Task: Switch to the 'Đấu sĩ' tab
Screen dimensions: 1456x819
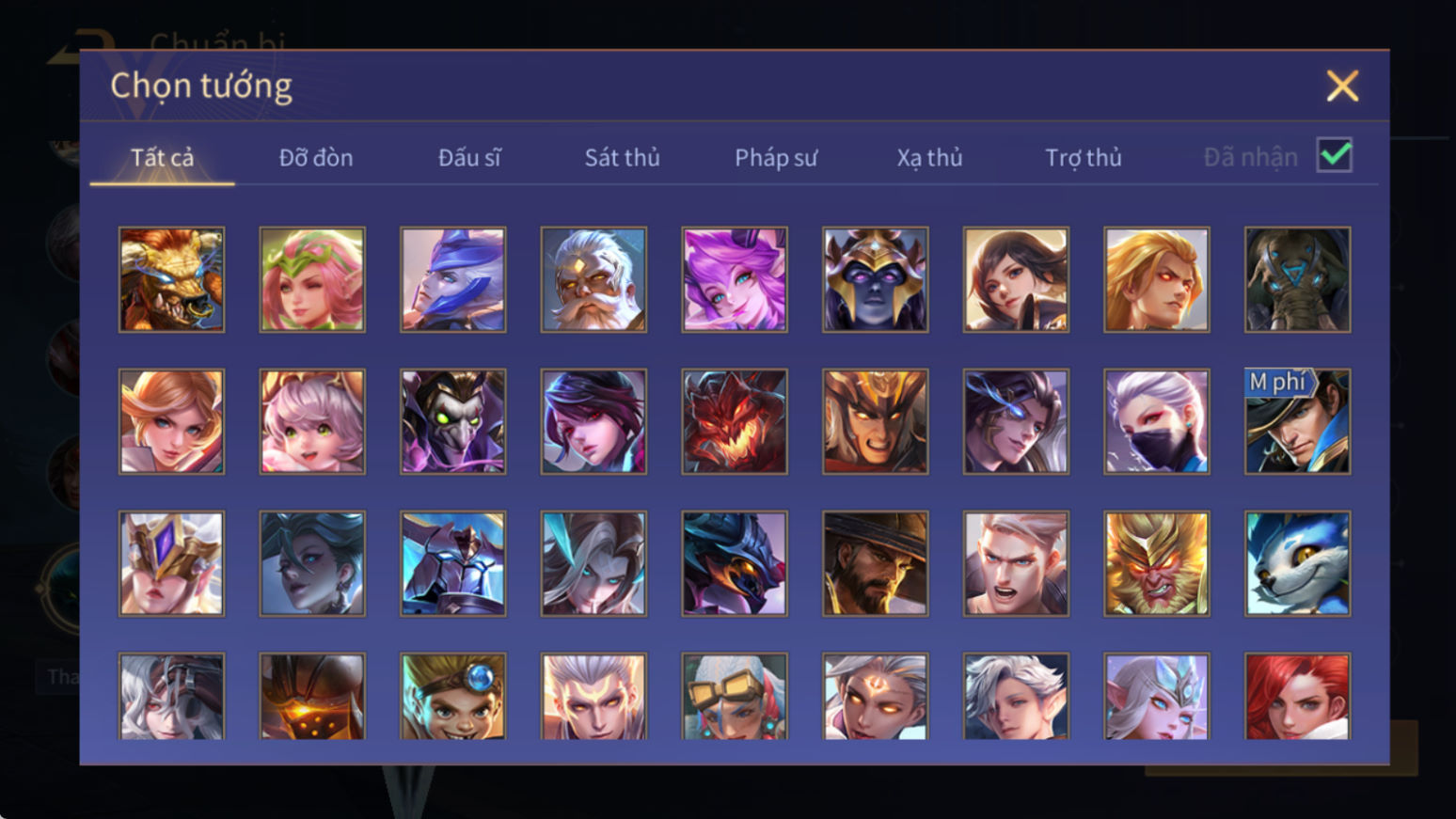Action: click(x=469, y=157)
